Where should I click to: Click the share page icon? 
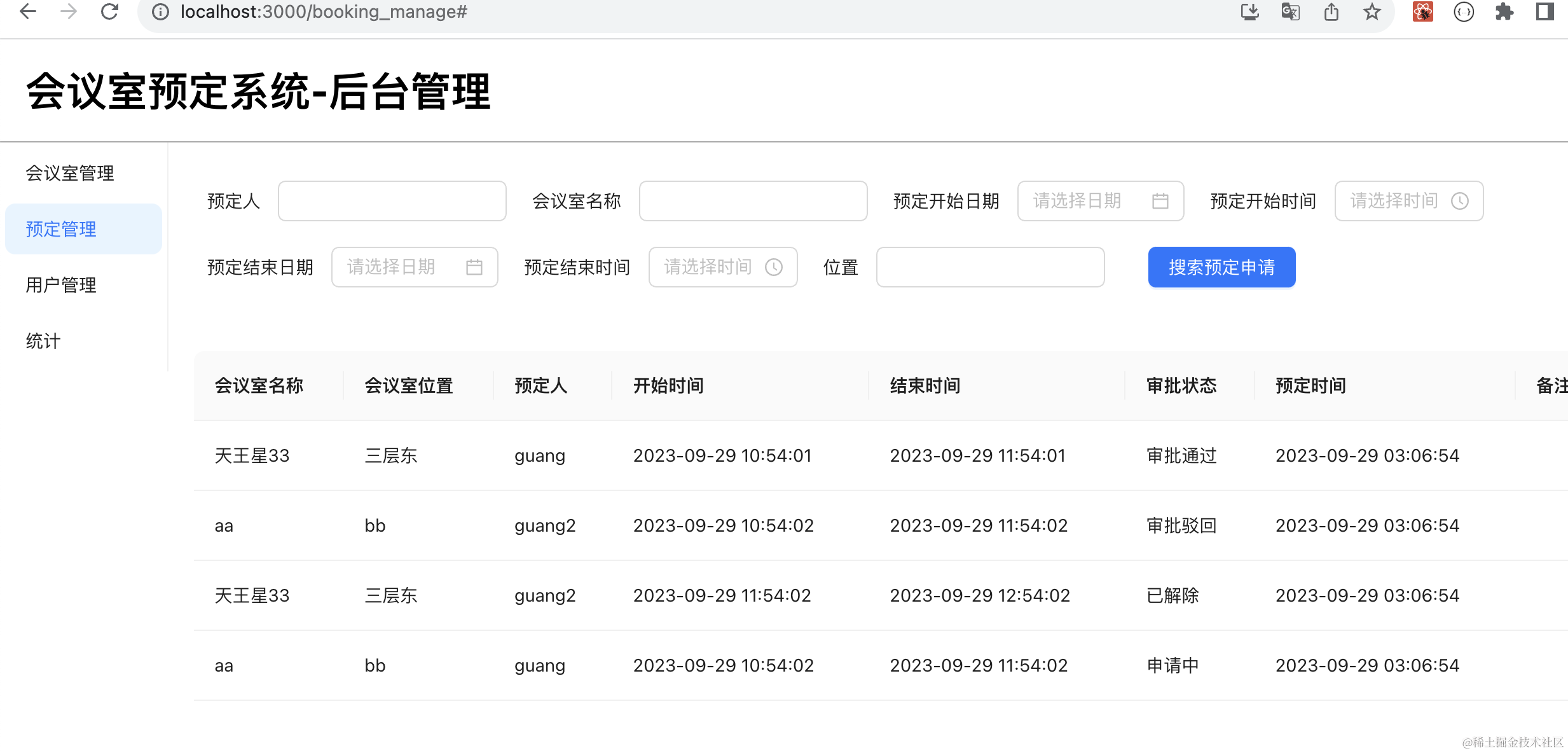coord(1331,11)
